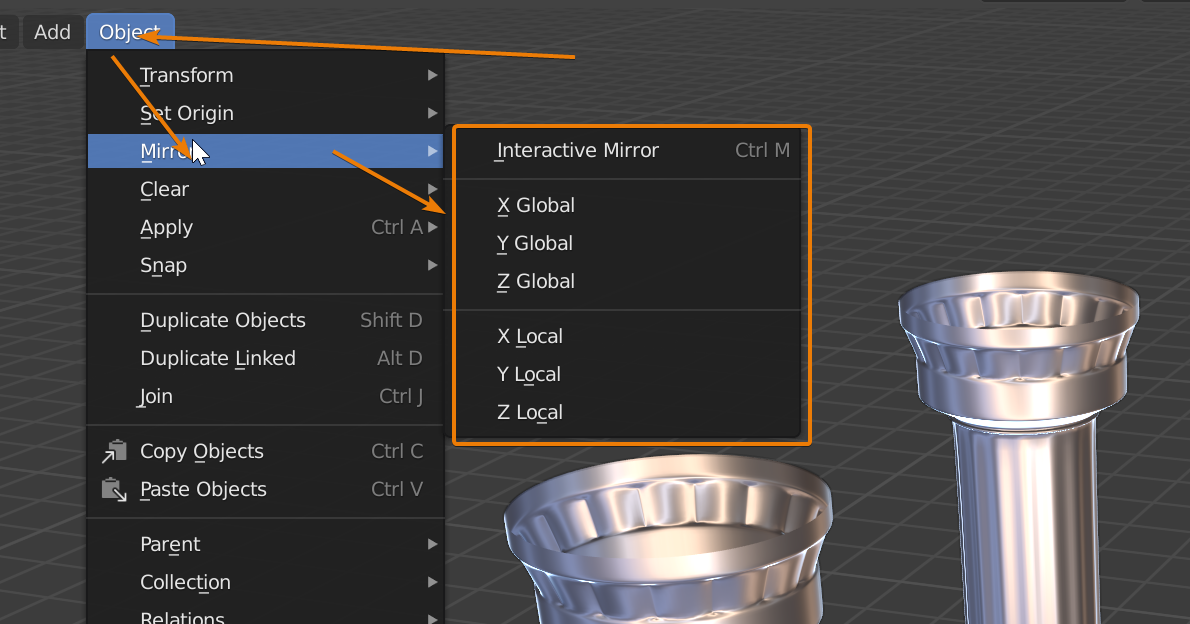Click the Copy Objects icon
The width and height of the screenshot is (1190, 624).
pos(113,452)
